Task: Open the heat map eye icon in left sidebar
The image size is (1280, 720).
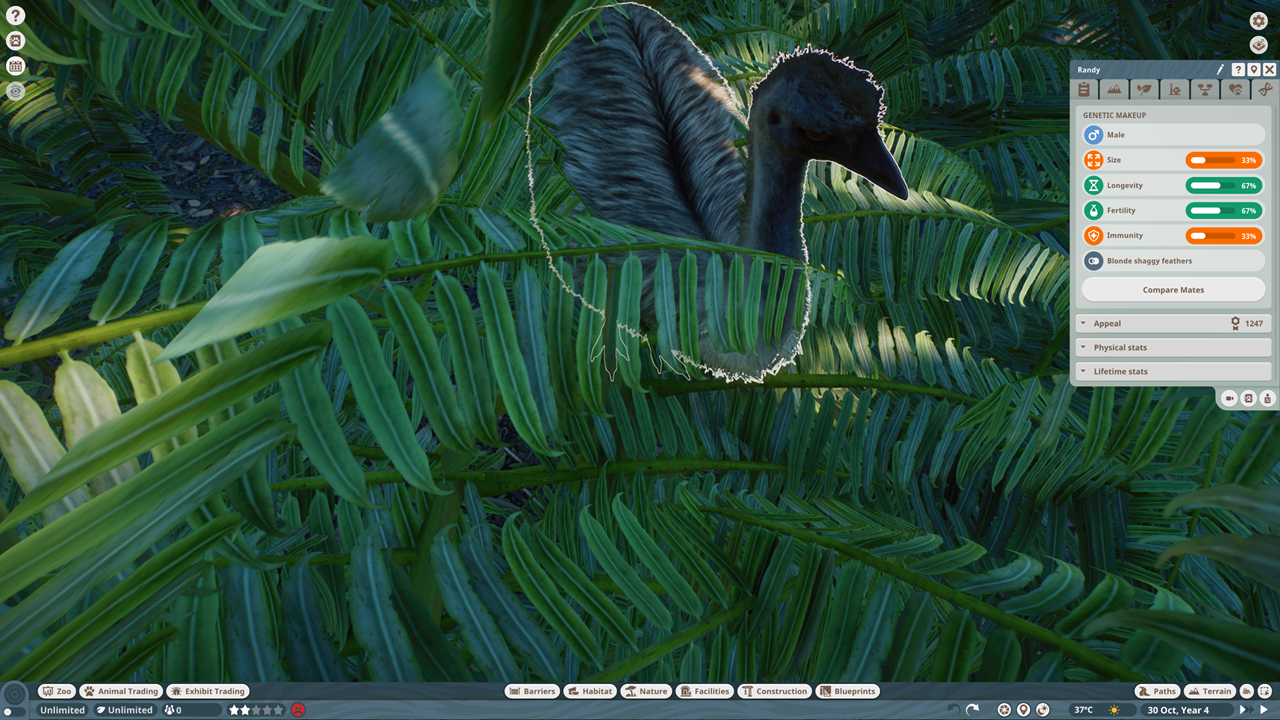Action: click(x=15, y=91)
